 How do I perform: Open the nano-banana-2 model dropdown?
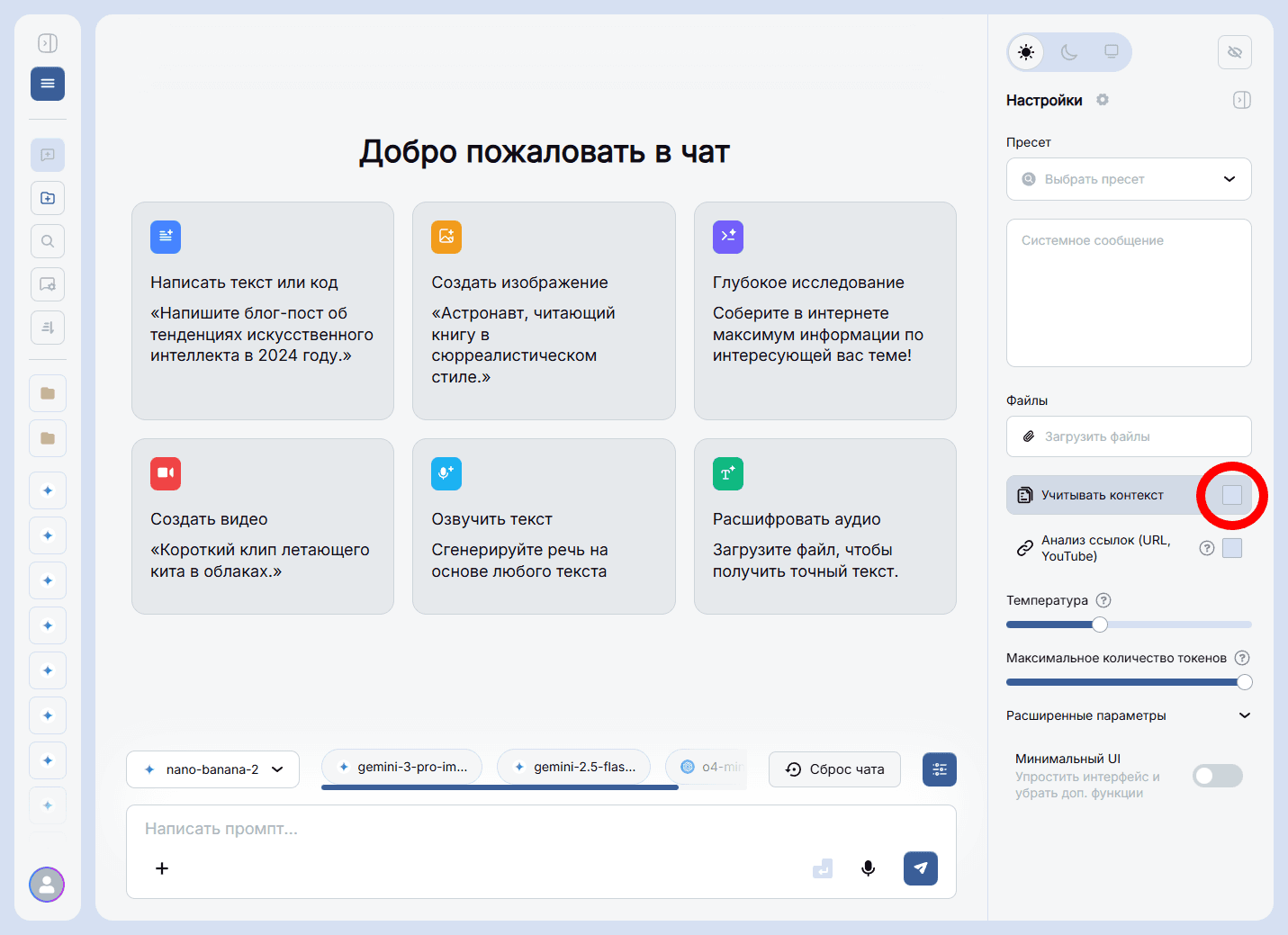click(212, 769)
